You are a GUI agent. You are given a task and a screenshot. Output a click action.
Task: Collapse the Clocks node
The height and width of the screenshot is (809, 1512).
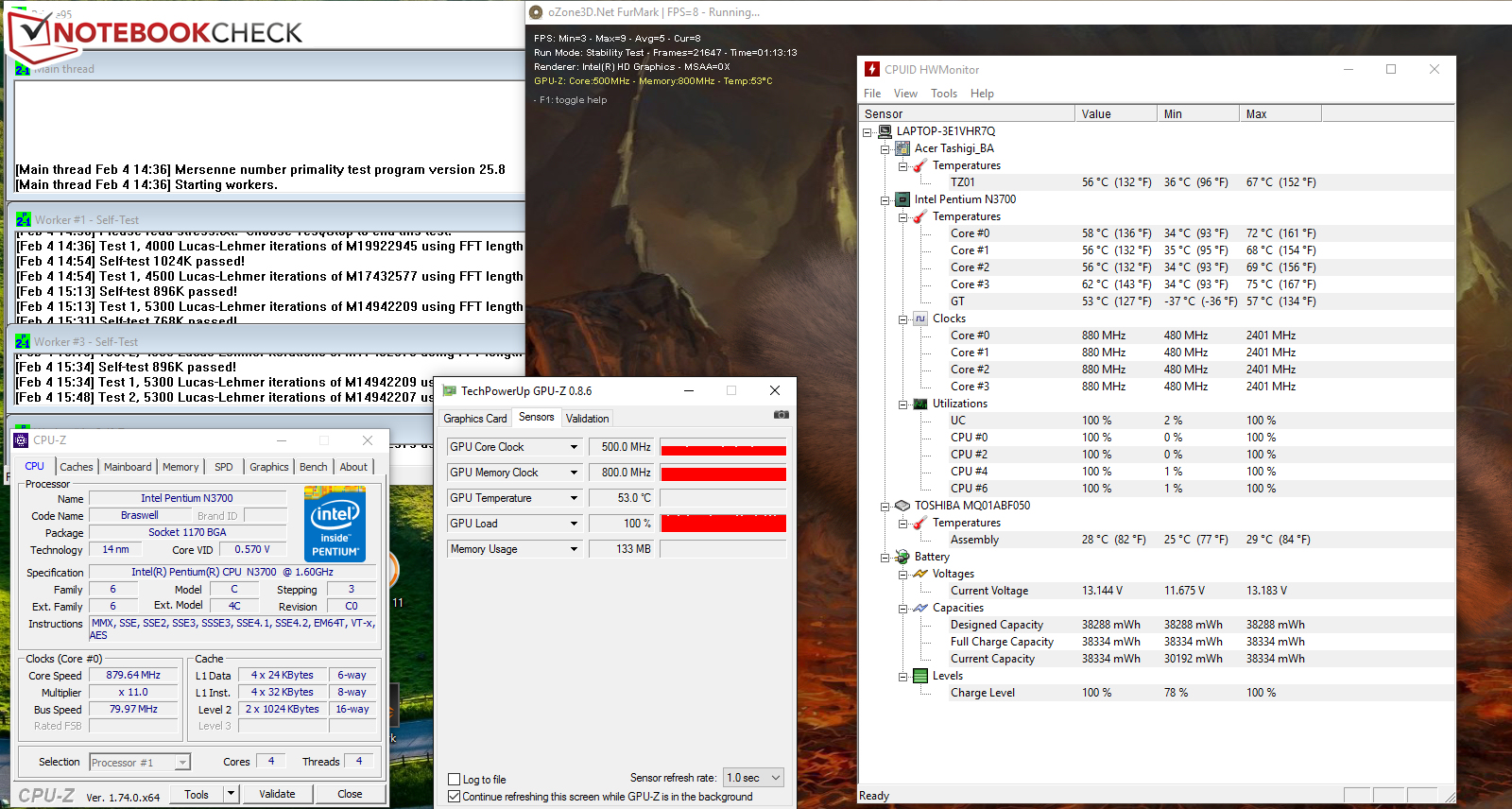903,319
